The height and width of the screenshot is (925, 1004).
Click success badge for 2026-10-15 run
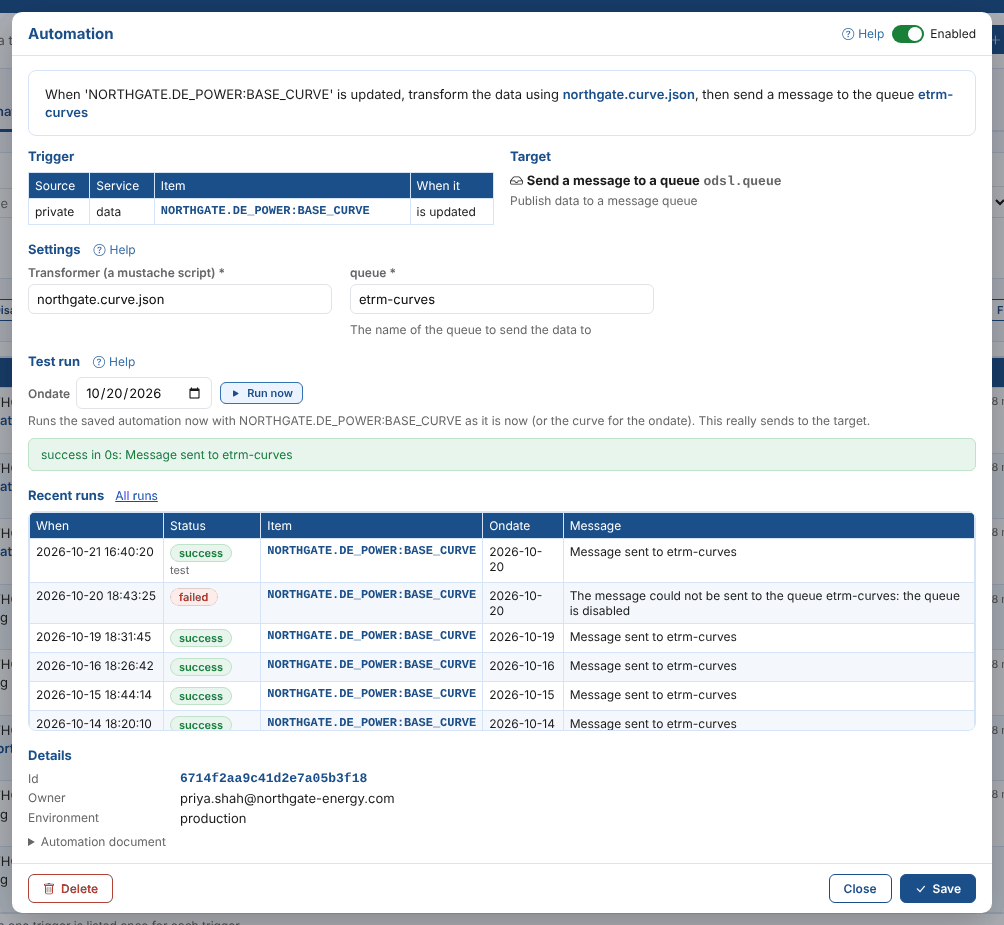[x=200, y=696]
